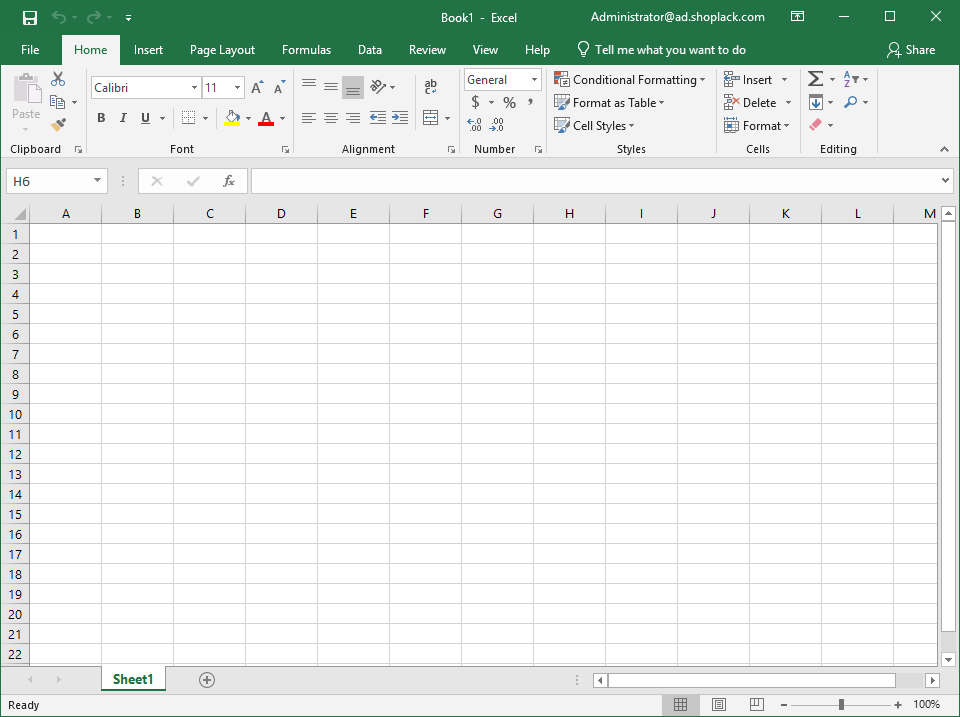This screenshot has width=960, height=717.
Task: Switch to the Page Layout tab
Action: coord(222,50)
